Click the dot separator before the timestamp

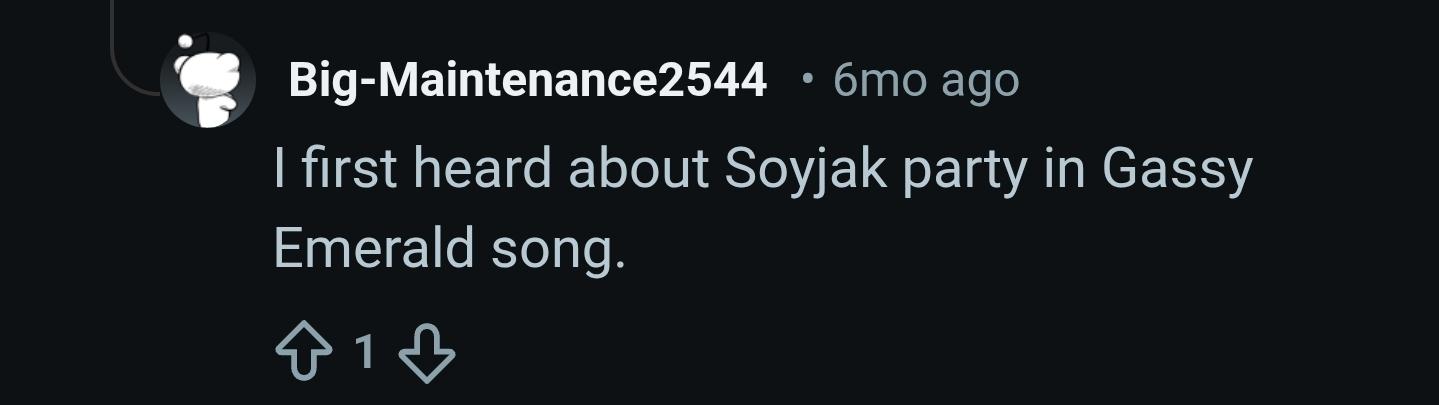point(806,79)
